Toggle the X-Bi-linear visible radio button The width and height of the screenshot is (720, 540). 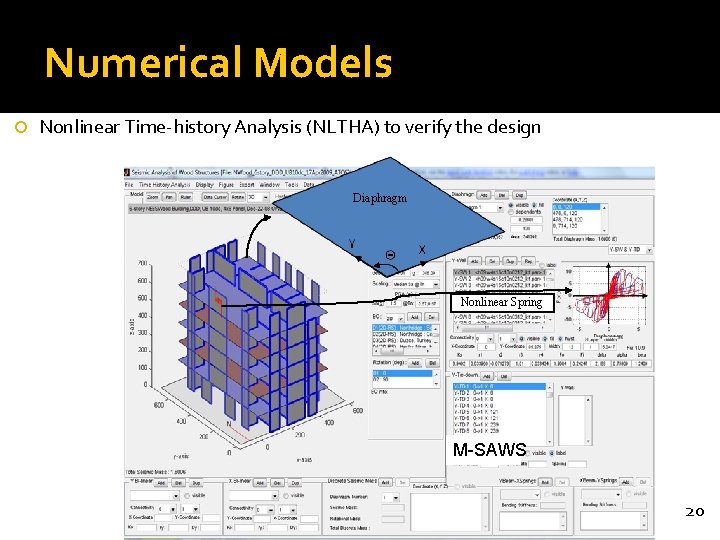(286, 496)
